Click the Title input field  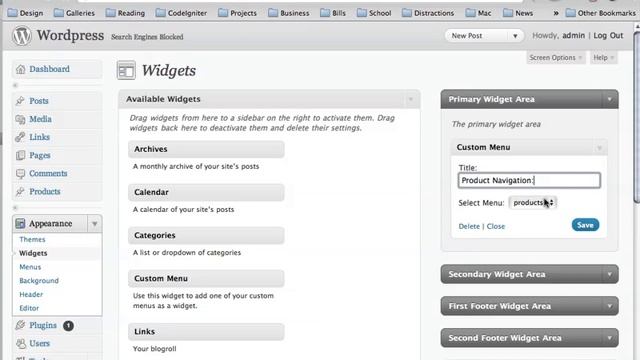529,180
